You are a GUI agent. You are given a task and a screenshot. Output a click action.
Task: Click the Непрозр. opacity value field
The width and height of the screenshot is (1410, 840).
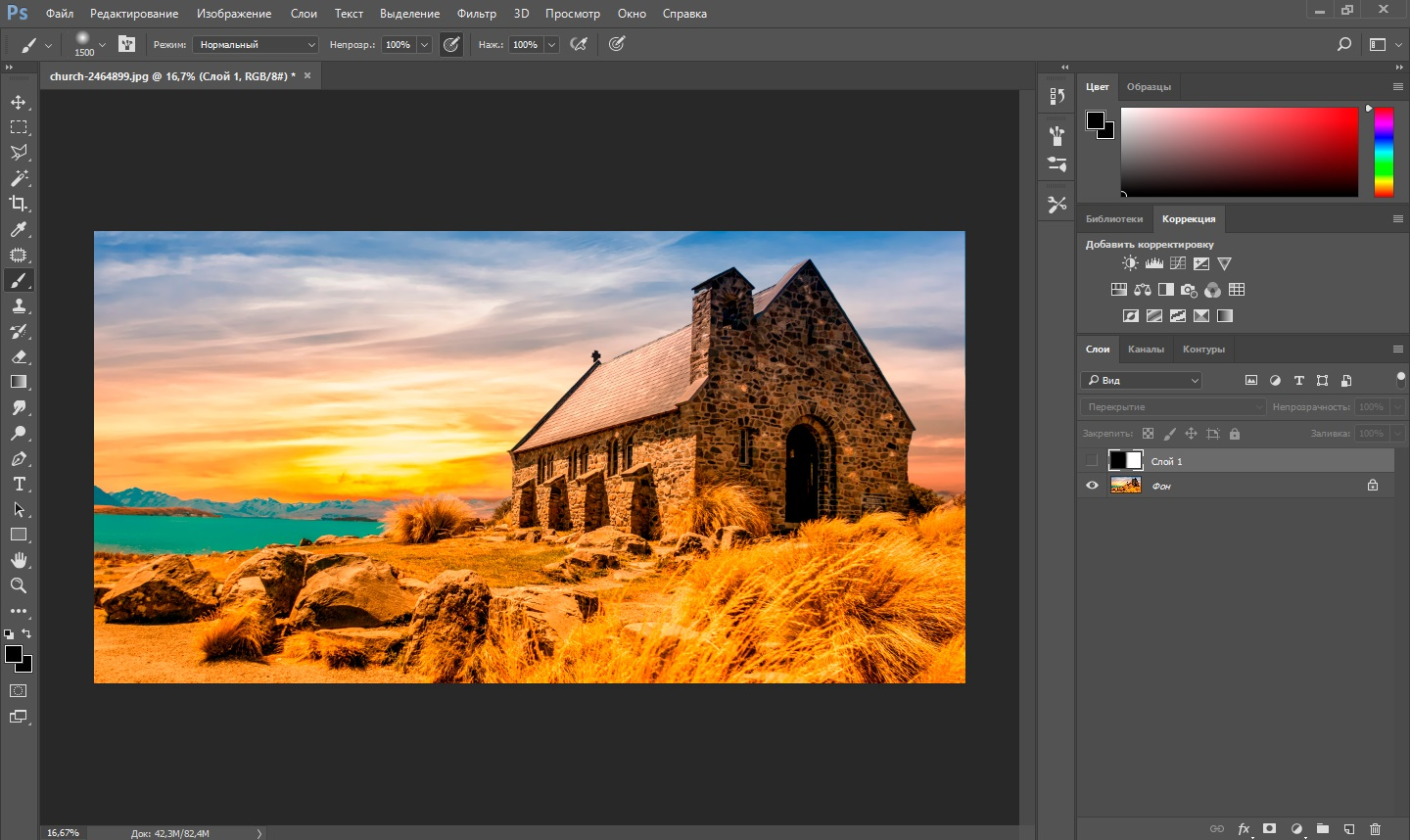[398, 45]
